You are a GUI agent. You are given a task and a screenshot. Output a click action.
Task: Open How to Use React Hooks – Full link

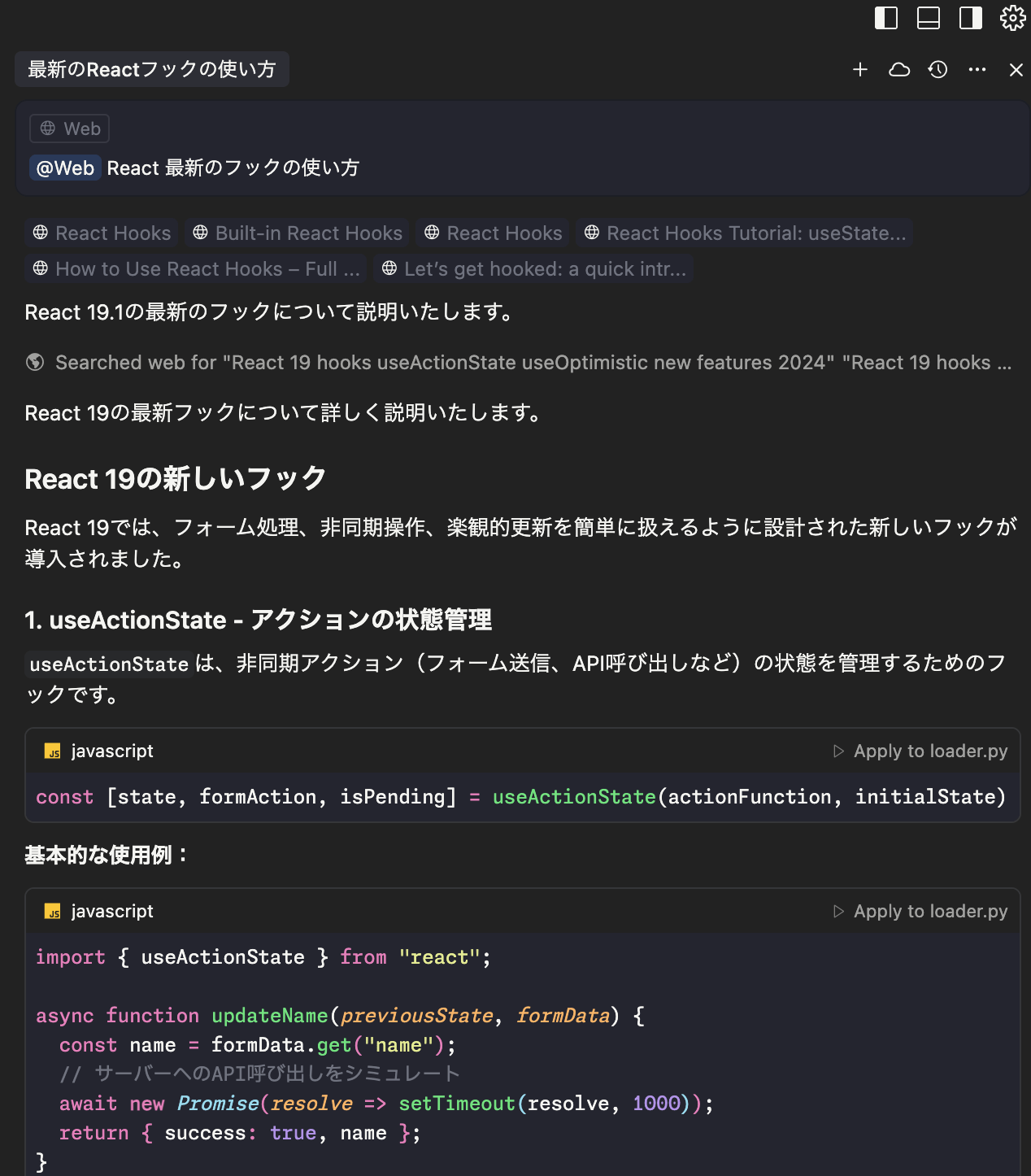tap(196, 269)
